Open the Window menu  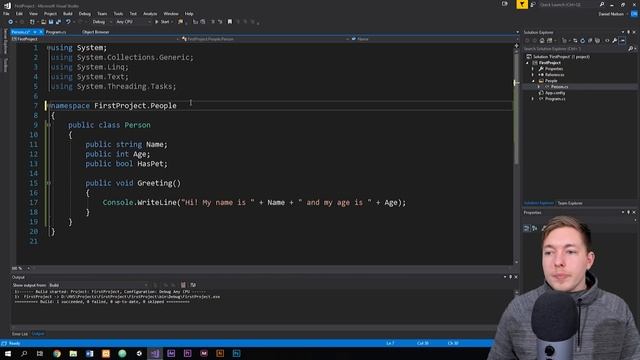point(171,13)
